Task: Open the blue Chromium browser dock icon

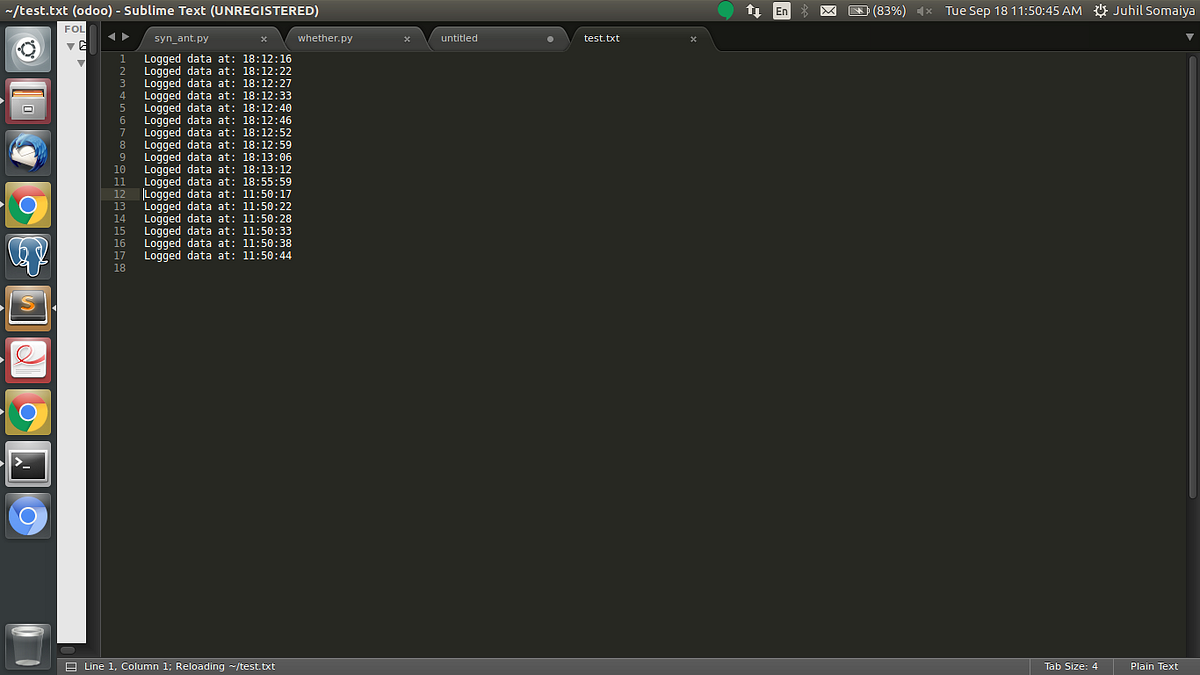Action: click(28, 516)
